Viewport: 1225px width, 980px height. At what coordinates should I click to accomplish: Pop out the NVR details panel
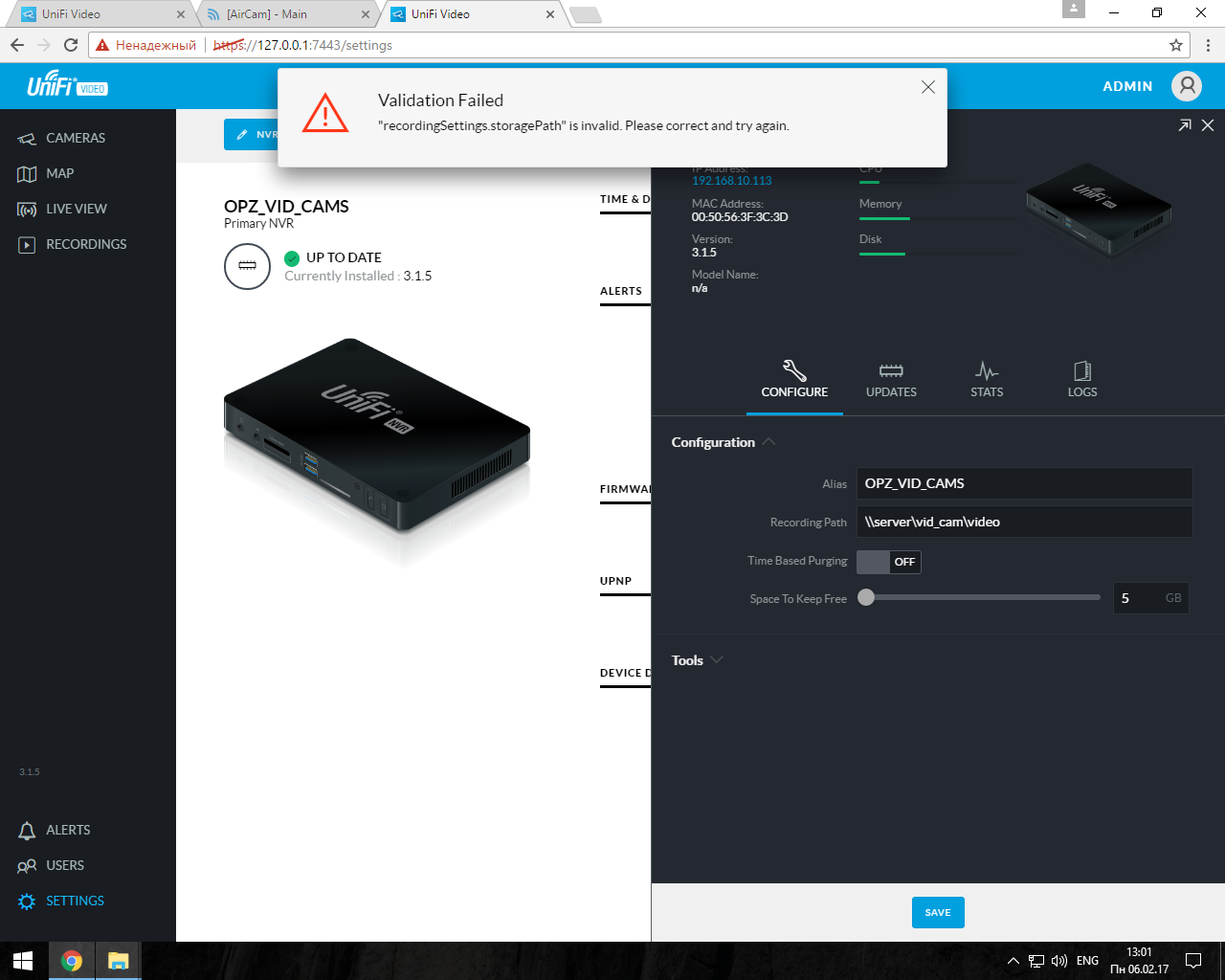point(1185,125)
